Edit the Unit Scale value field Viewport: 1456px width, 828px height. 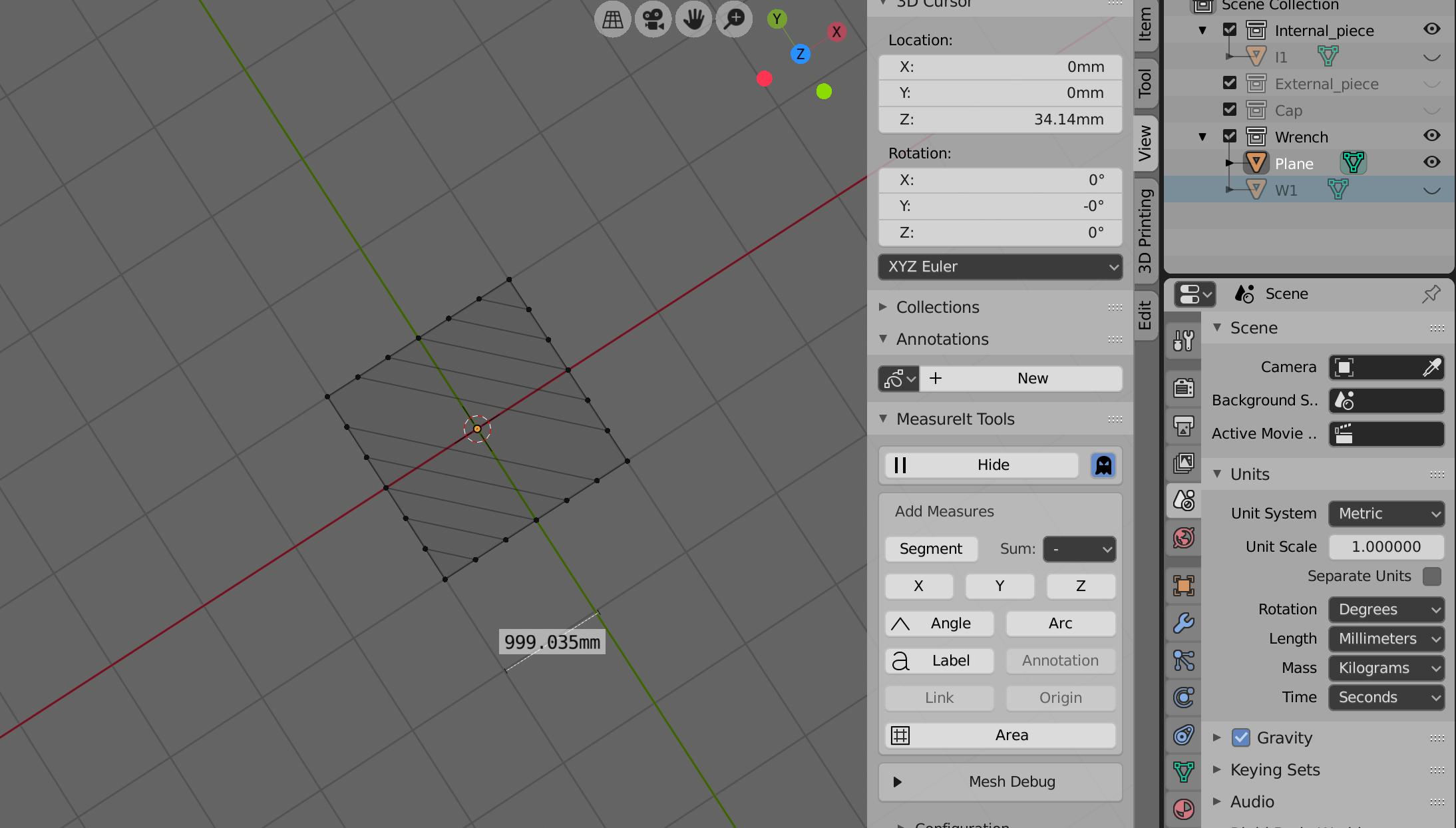[x=1386, y=546]
